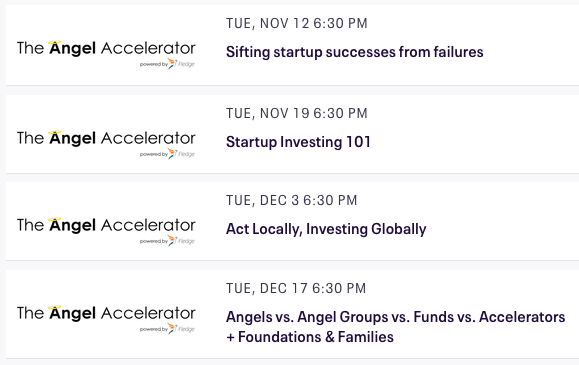
Task: Click Angel Accelerator logo beside the Dec 3 event
Action: (106, 231)
